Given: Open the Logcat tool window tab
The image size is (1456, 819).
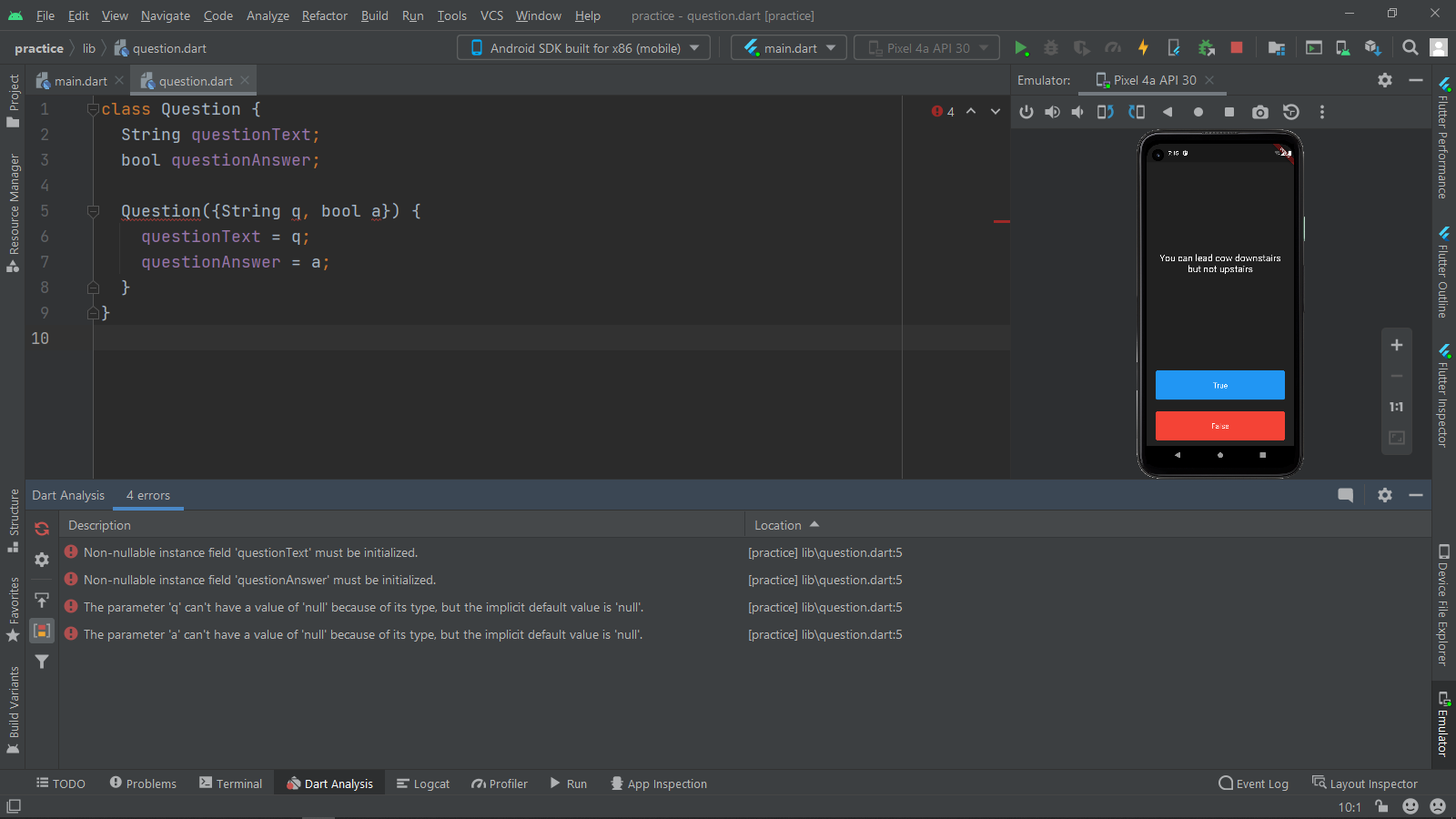Looking at the screenshot, I should click(423, 784).
